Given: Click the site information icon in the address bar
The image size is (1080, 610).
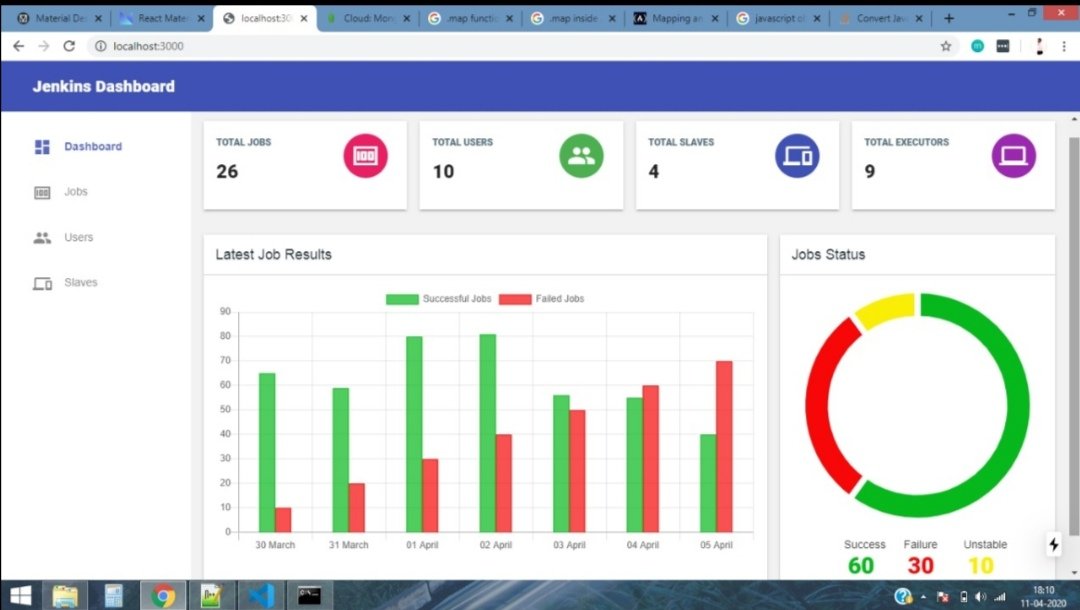Looking at the screenshot, I should (101, 46).
